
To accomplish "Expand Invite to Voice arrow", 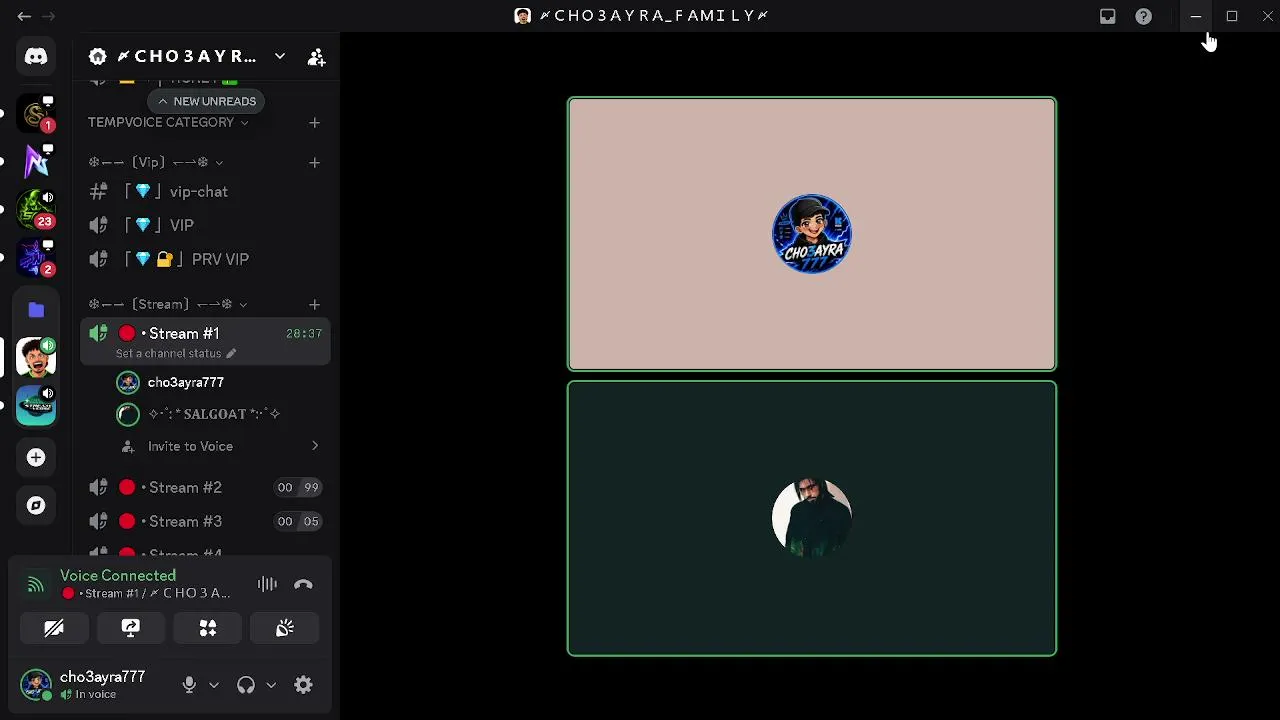I will tap(315, 446).
